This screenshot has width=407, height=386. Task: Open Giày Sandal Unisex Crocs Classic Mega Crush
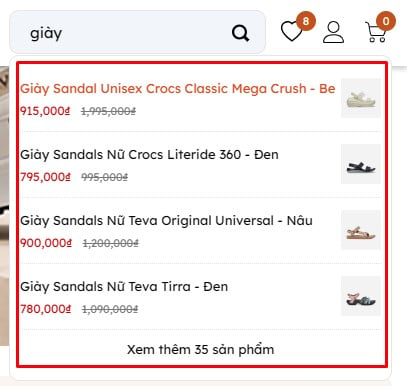click(x=178, y=89)
